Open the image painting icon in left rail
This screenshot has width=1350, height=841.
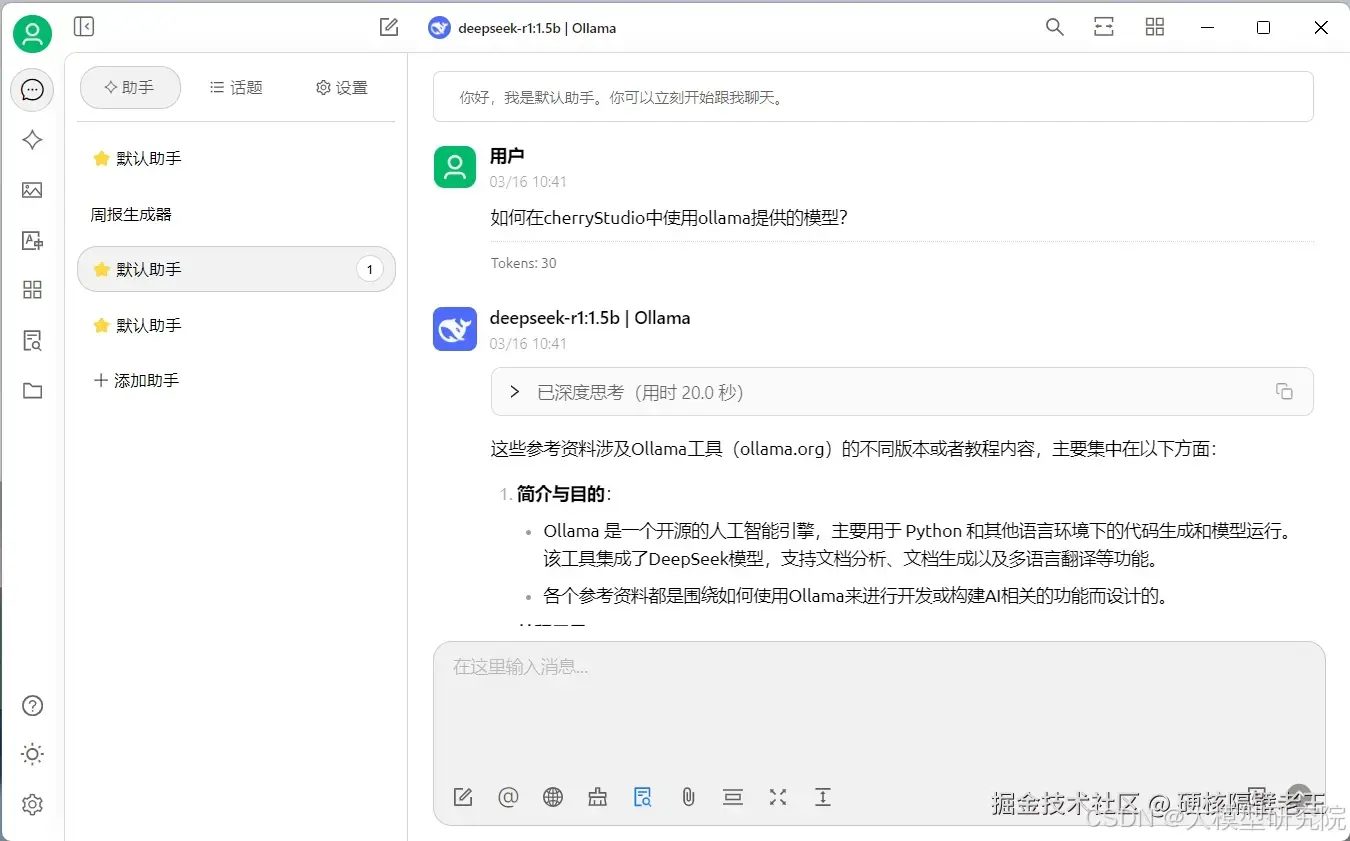[32, 190]
